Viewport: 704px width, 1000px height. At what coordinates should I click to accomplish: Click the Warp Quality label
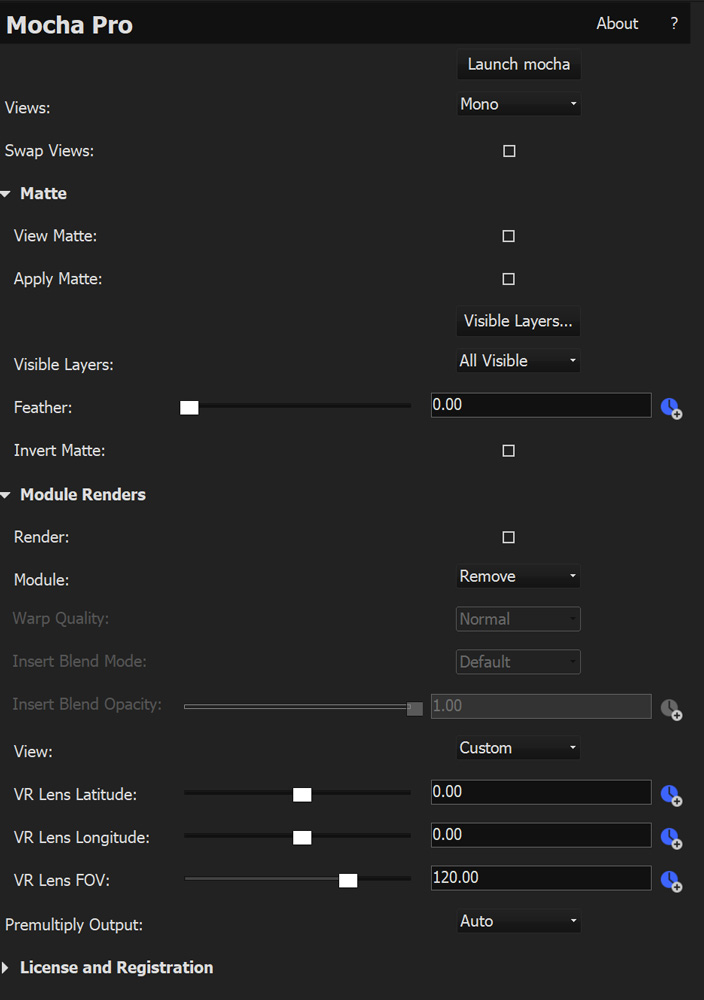coord(61,619)
